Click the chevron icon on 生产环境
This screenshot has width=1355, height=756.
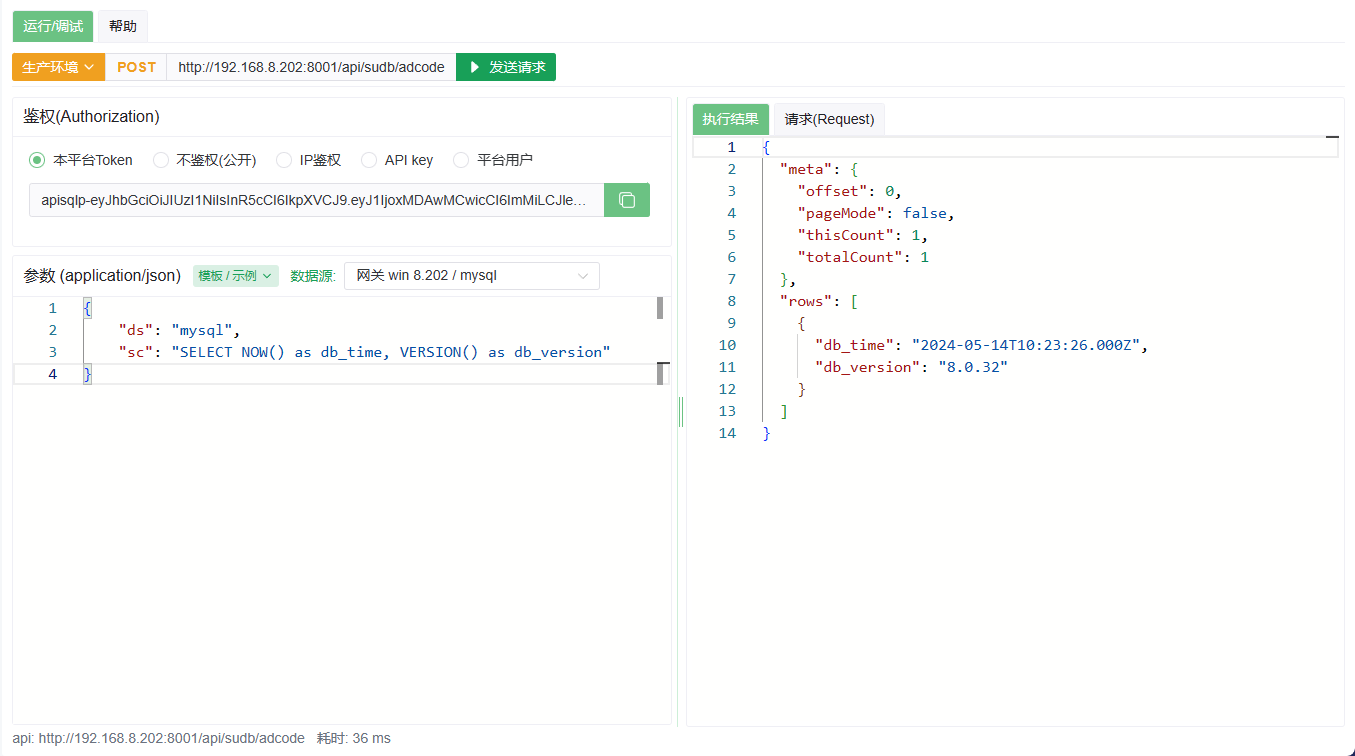tap(90, 67)
